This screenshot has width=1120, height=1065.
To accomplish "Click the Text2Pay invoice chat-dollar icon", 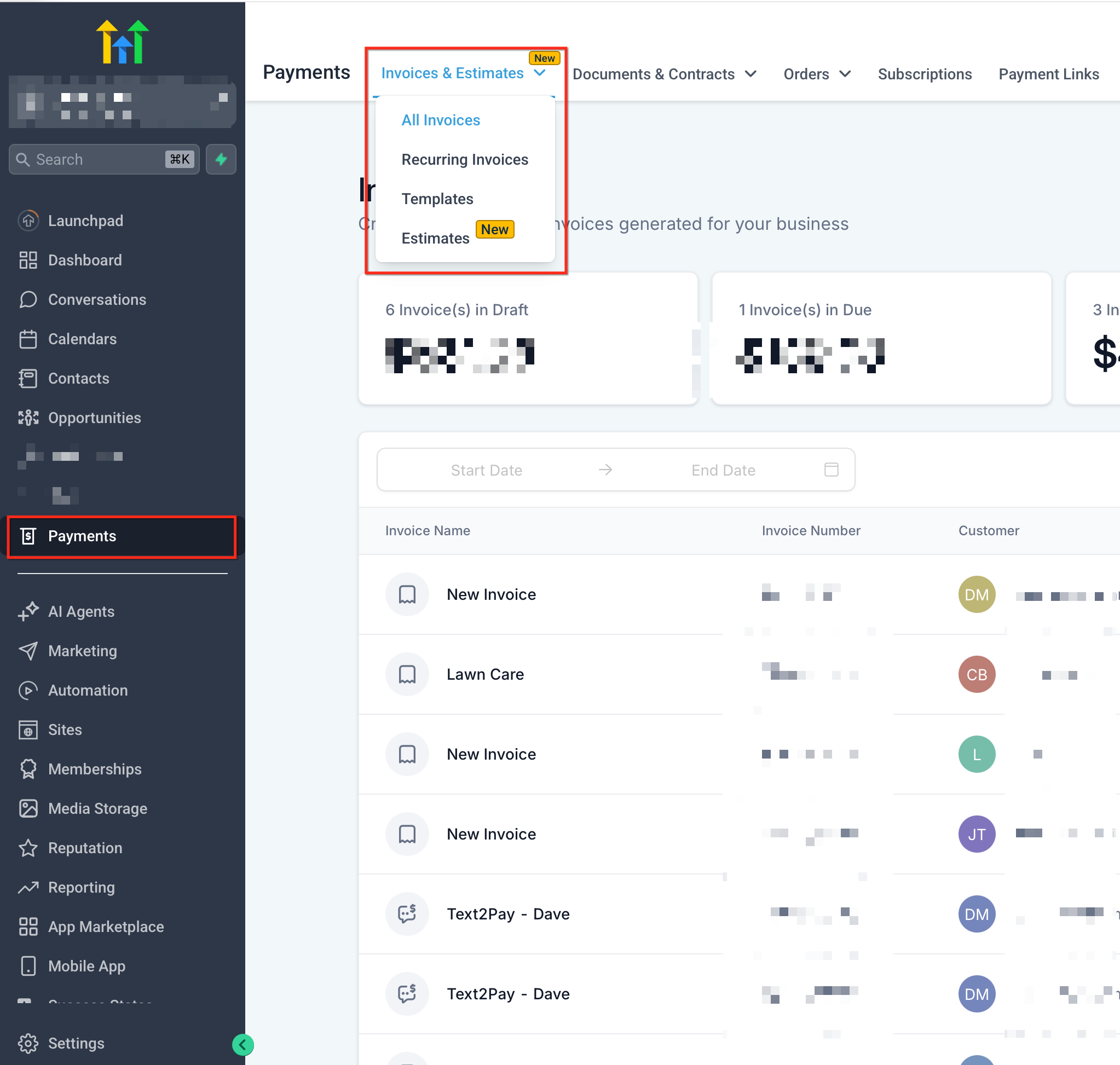I will [407, 914].
